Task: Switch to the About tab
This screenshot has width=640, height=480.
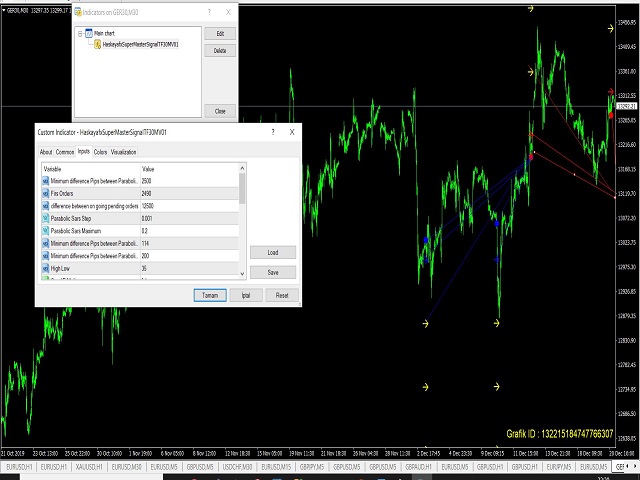Action: pos(46,152)
